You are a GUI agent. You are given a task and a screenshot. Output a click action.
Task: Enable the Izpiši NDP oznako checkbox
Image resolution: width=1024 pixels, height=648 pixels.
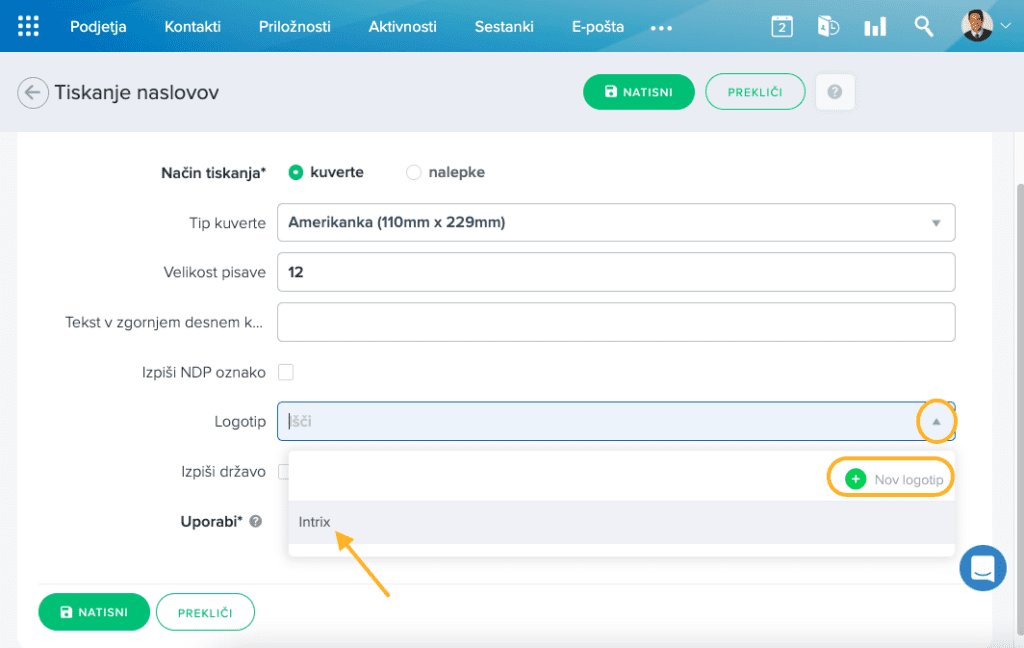pyautogui.click(x=286, y=372)
